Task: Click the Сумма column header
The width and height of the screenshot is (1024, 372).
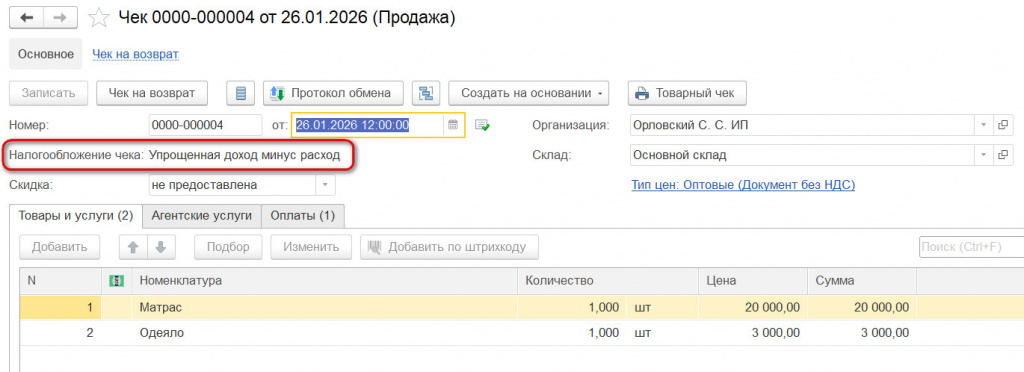Action: (x=861, y=281)
